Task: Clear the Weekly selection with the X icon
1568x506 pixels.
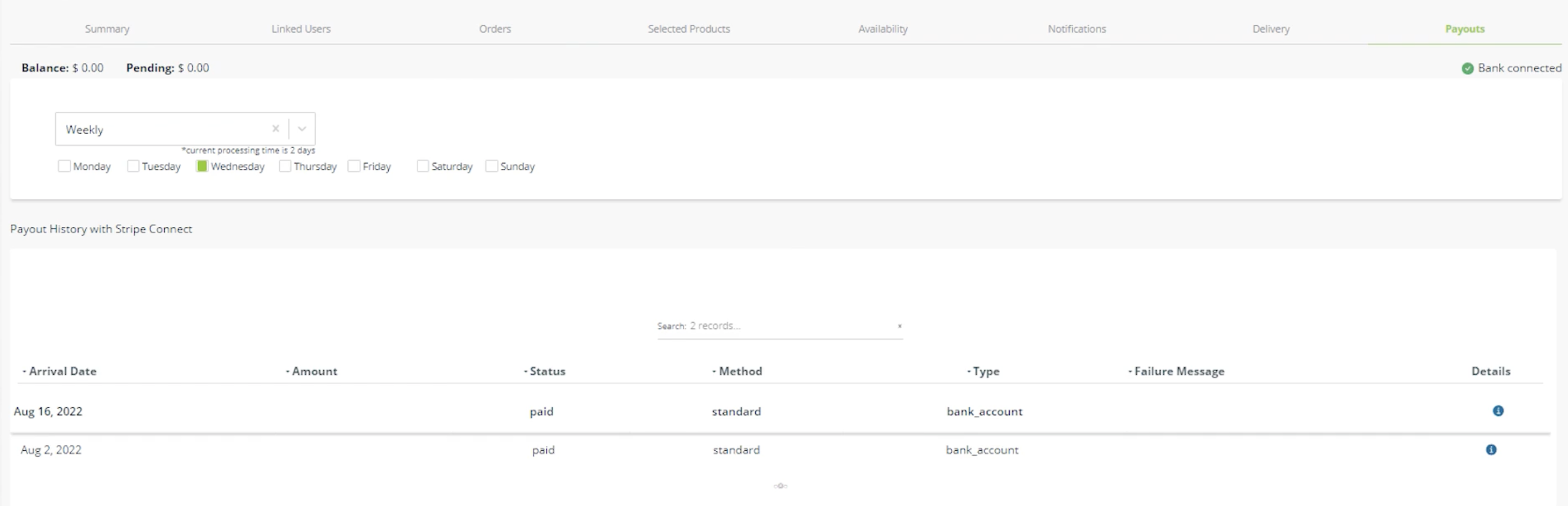Action: pos(276,129)
